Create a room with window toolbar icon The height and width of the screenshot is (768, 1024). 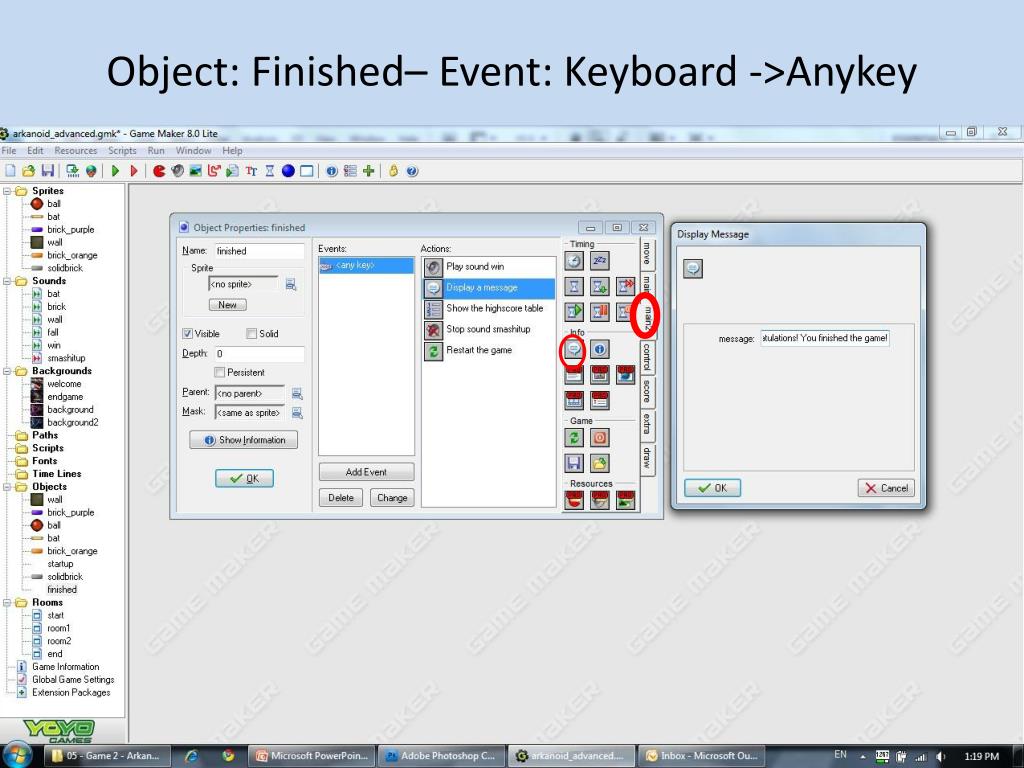tap(306, 171)
